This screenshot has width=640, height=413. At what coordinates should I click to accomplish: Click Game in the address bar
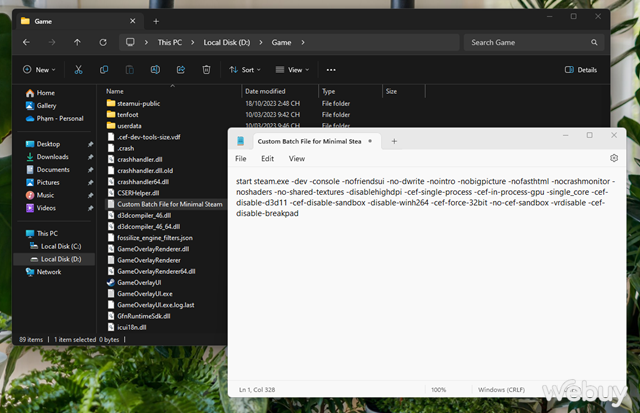click(x=282, y=42)
